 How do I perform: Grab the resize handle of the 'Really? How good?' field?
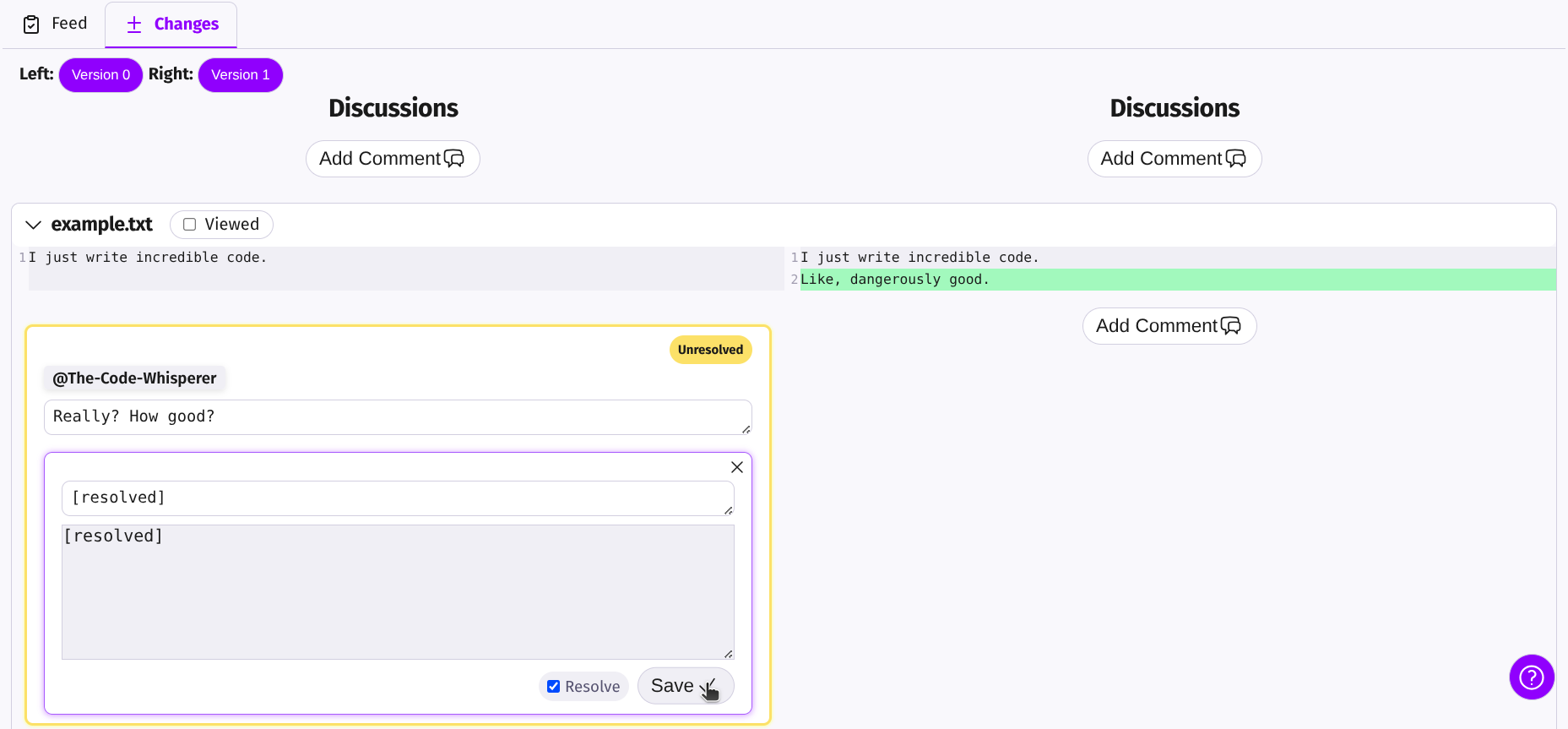tap(746, 429)
